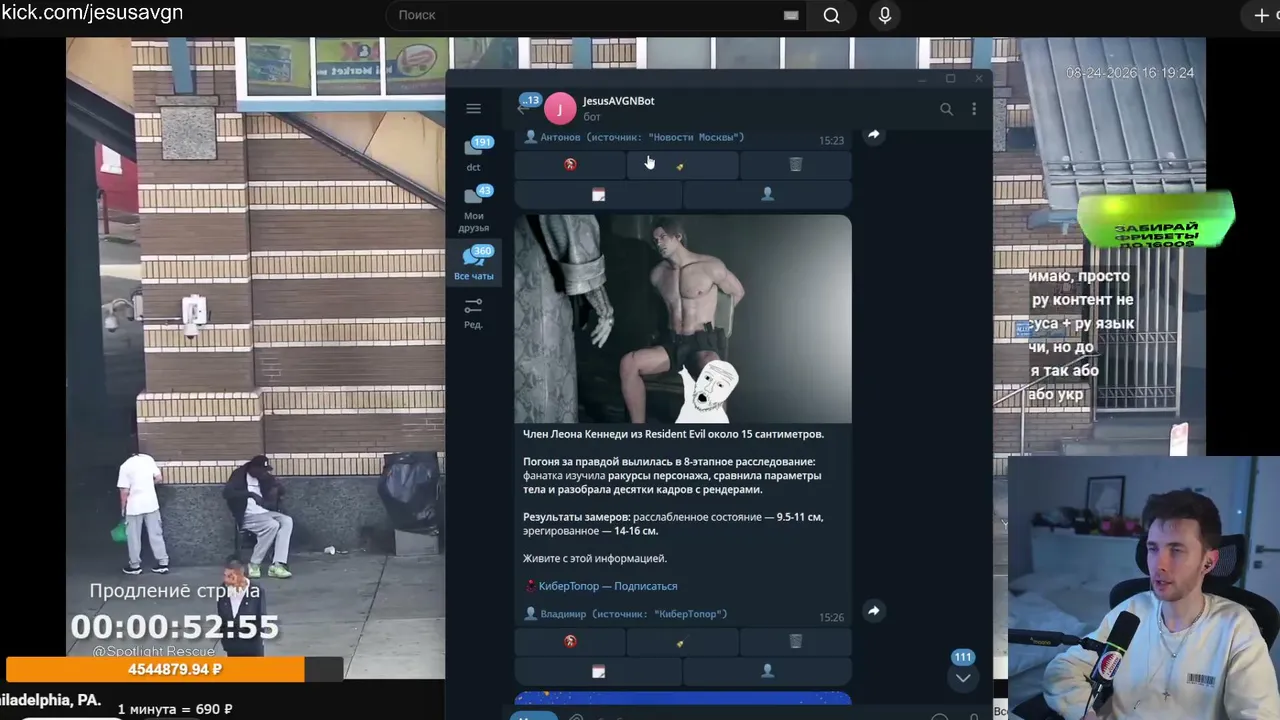
Task: Search inside the JesusAVGNBot chat
Action: pos(946,109)
